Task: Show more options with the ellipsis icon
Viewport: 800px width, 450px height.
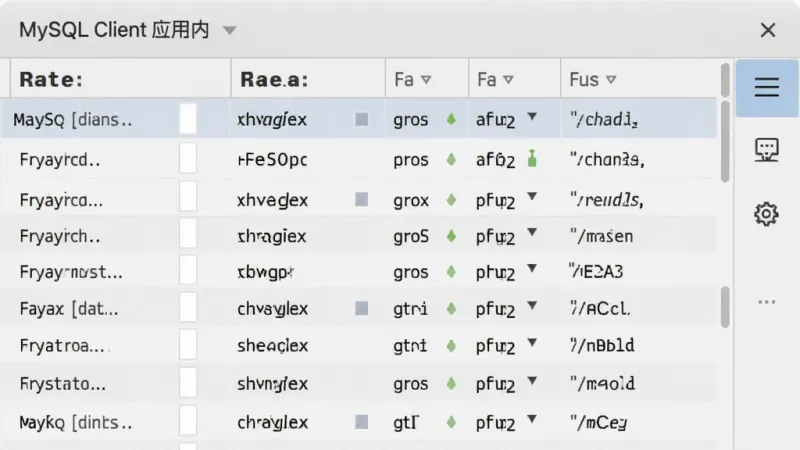Action: (x=766, y=302)
